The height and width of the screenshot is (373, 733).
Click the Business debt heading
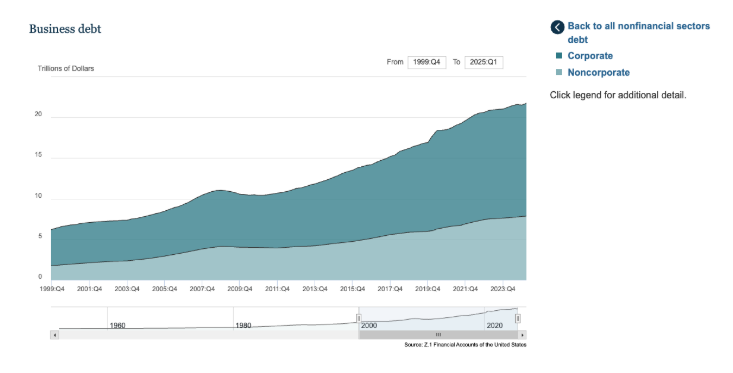pyautogui.click(x=65, y=29)
